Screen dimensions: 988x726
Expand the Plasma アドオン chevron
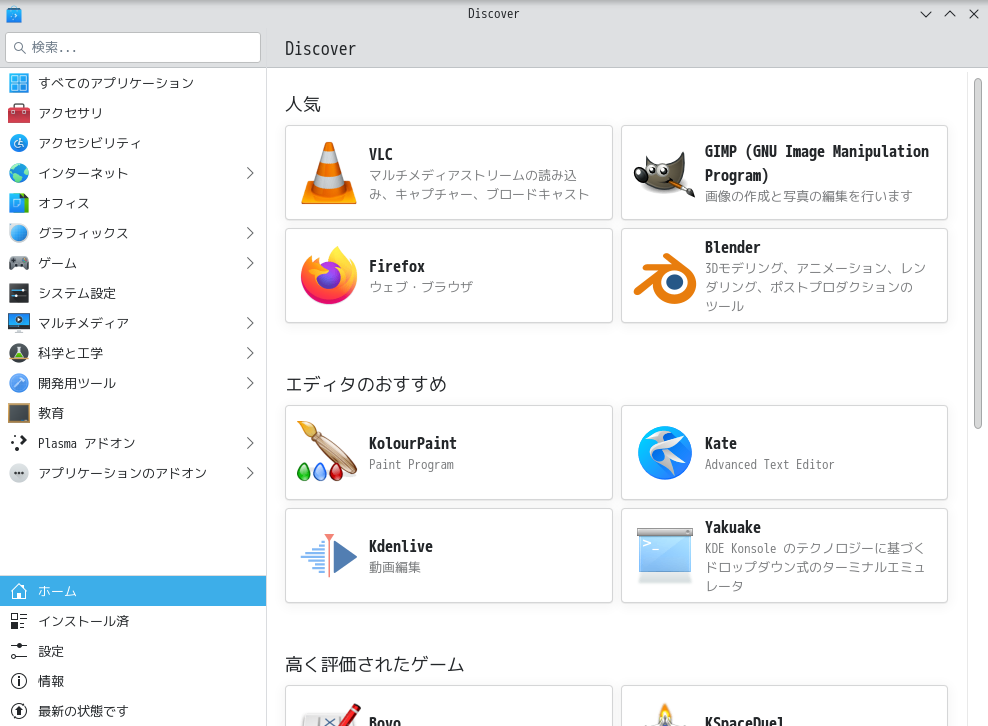click(250, 443)
